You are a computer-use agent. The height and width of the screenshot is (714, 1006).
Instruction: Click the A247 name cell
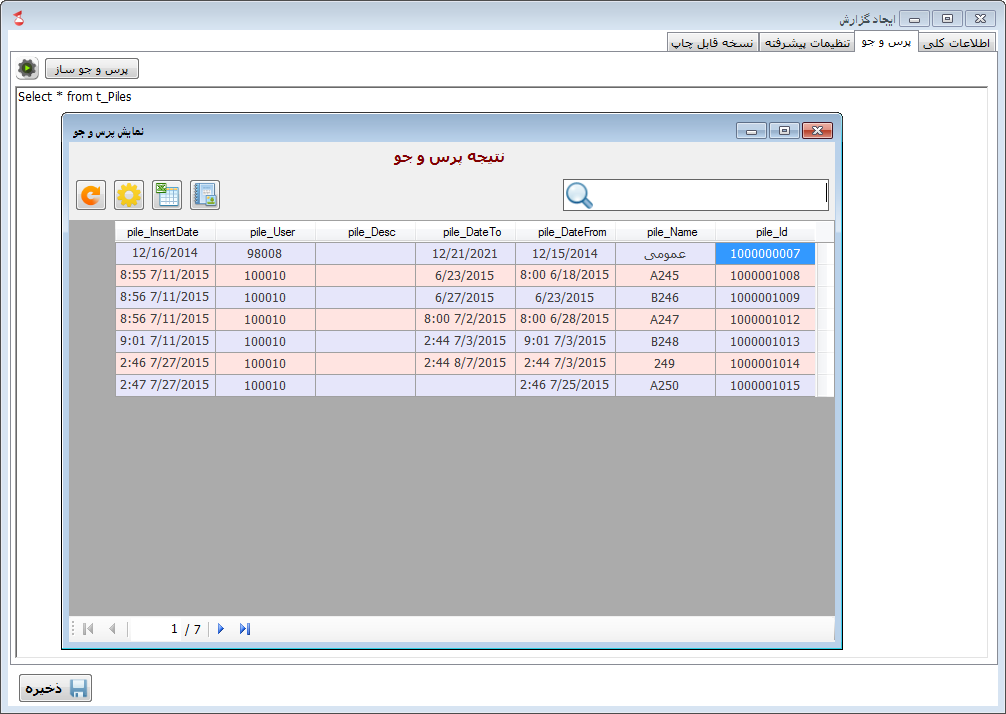pos(665,319)
